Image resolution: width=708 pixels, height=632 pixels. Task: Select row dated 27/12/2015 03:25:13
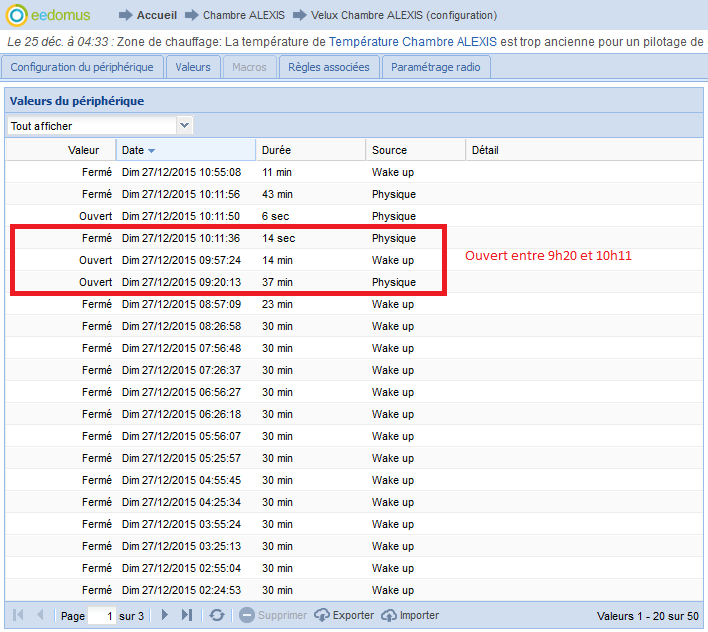point(354,546)
